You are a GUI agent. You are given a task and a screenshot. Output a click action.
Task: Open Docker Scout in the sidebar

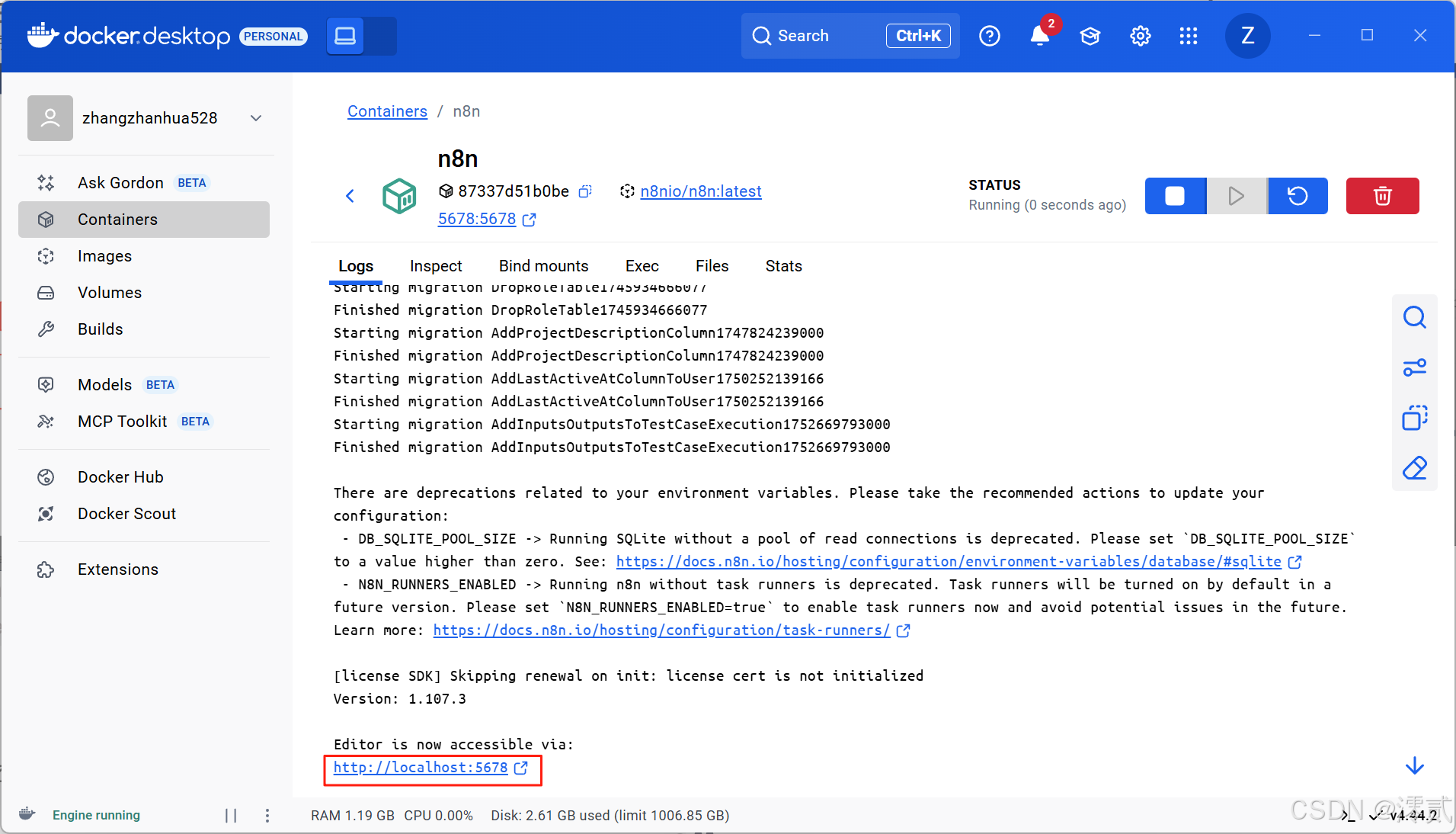pyautogui.click(x=144, y=514)
